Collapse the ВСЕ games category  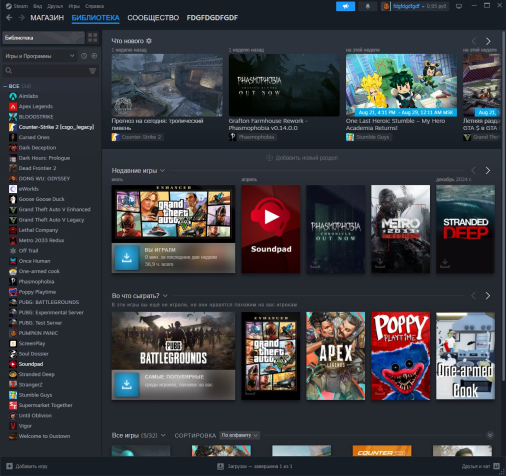[5, 86]
